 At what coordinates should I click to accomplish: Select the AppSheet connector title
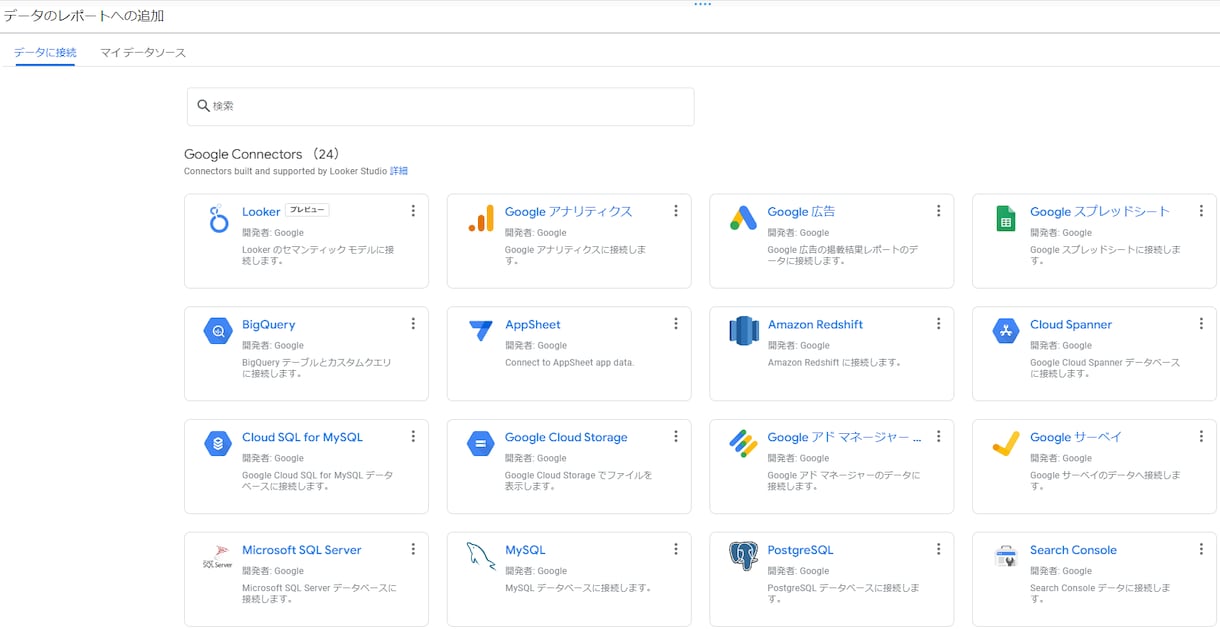[x=533, y=325]
